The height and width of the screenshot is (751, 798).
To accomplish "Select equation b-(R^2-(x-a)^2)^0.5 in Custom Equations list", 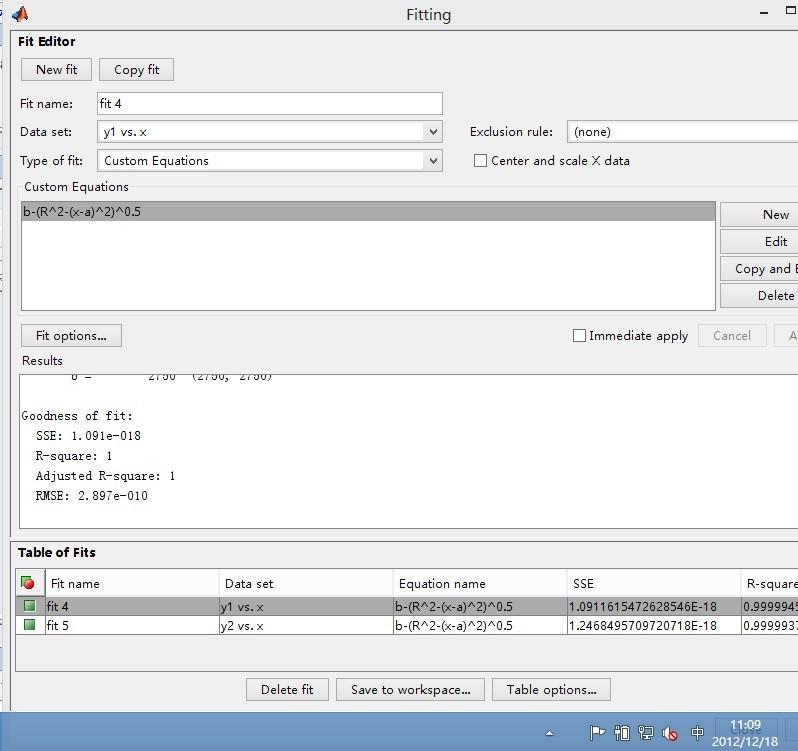I will pos(368,212).
